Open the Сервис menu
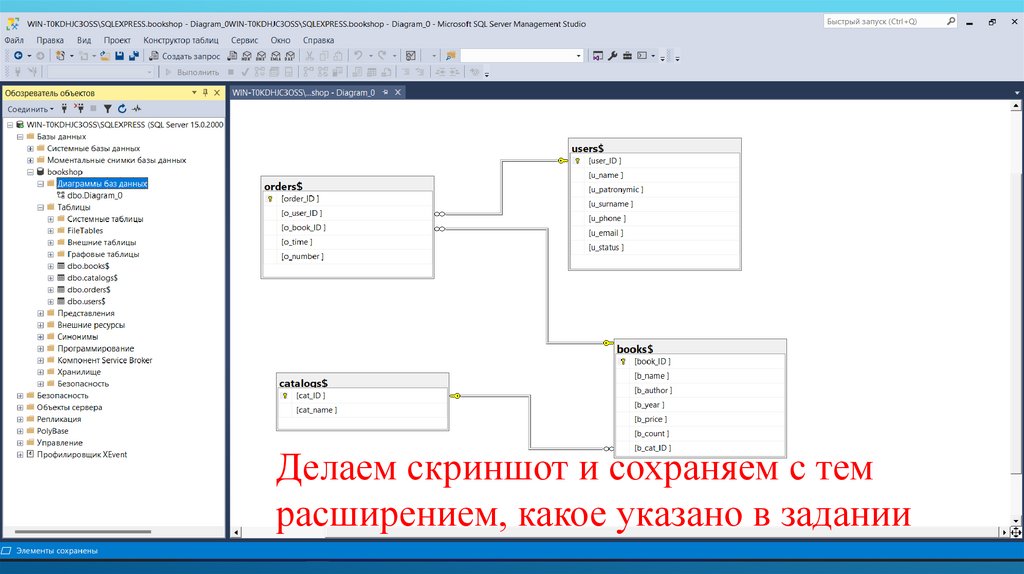 (x=244, y=40)
